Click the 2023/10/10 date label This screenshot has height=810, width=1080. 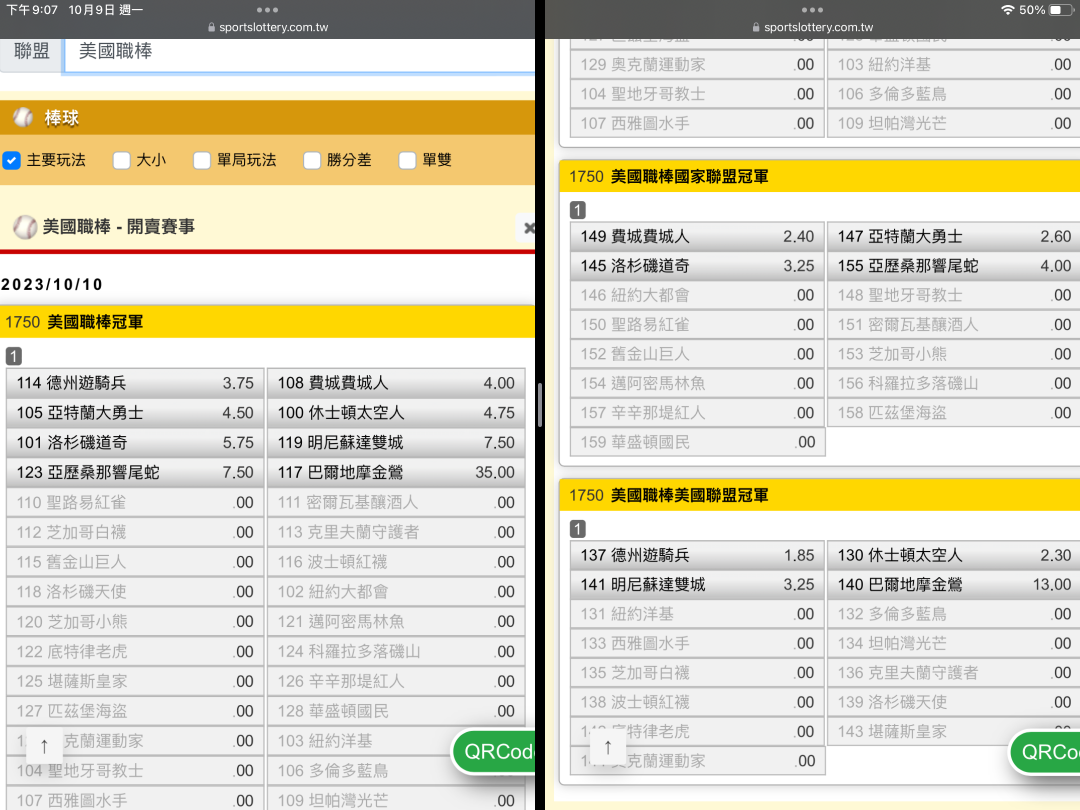(52, 284)
